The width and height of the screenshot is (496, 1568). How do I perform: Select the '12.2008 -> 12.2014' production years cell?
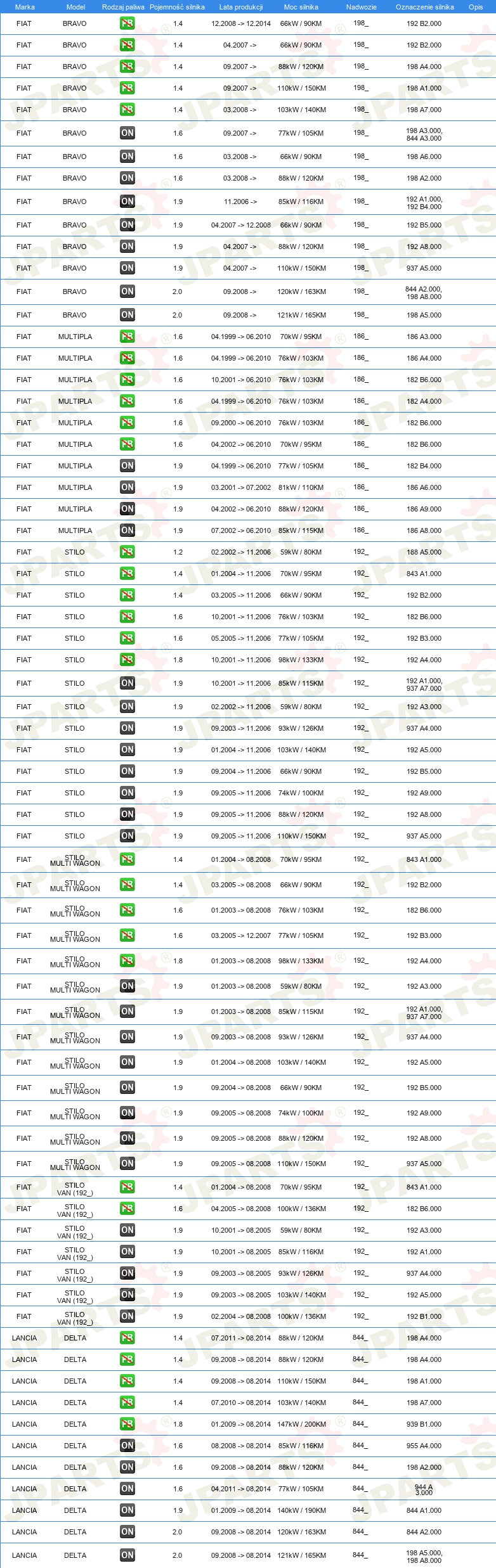[x=241, y=23]
